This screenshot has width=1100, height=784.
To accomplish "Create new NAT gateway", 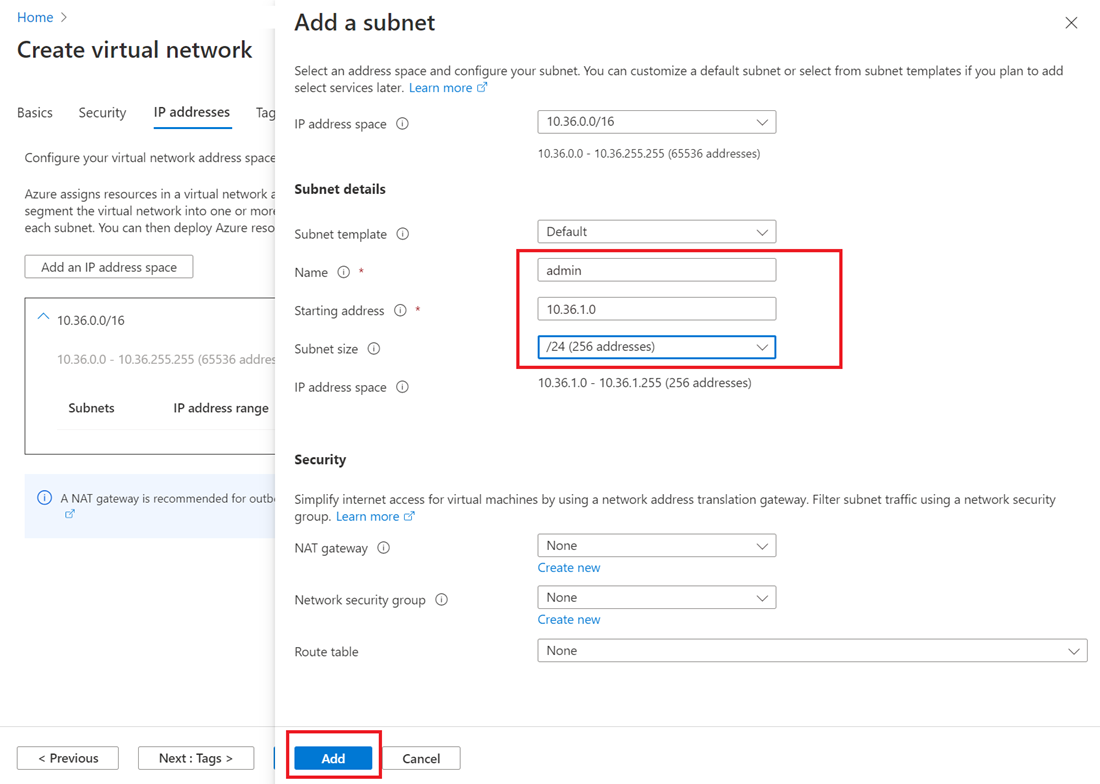I will [568, 567].
